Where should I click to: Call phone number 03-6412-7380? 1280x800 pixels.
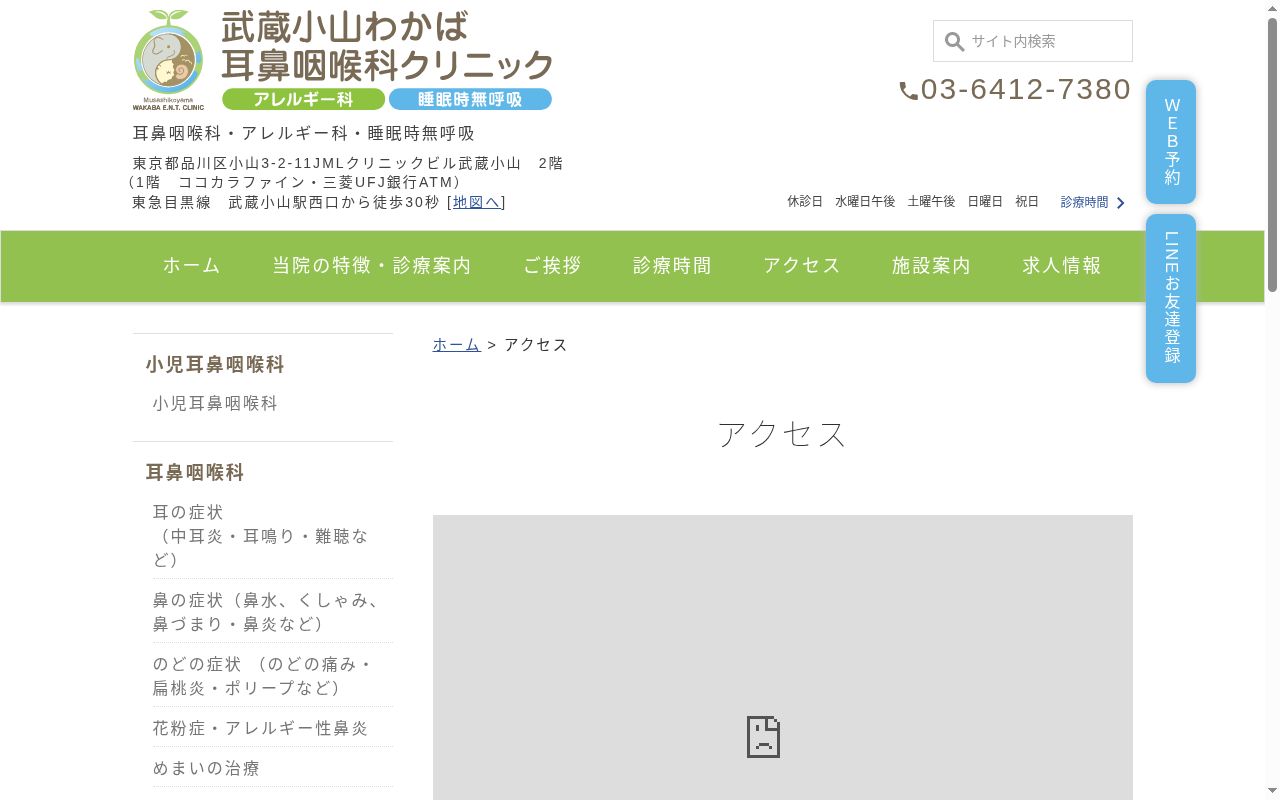(1025, 90)
